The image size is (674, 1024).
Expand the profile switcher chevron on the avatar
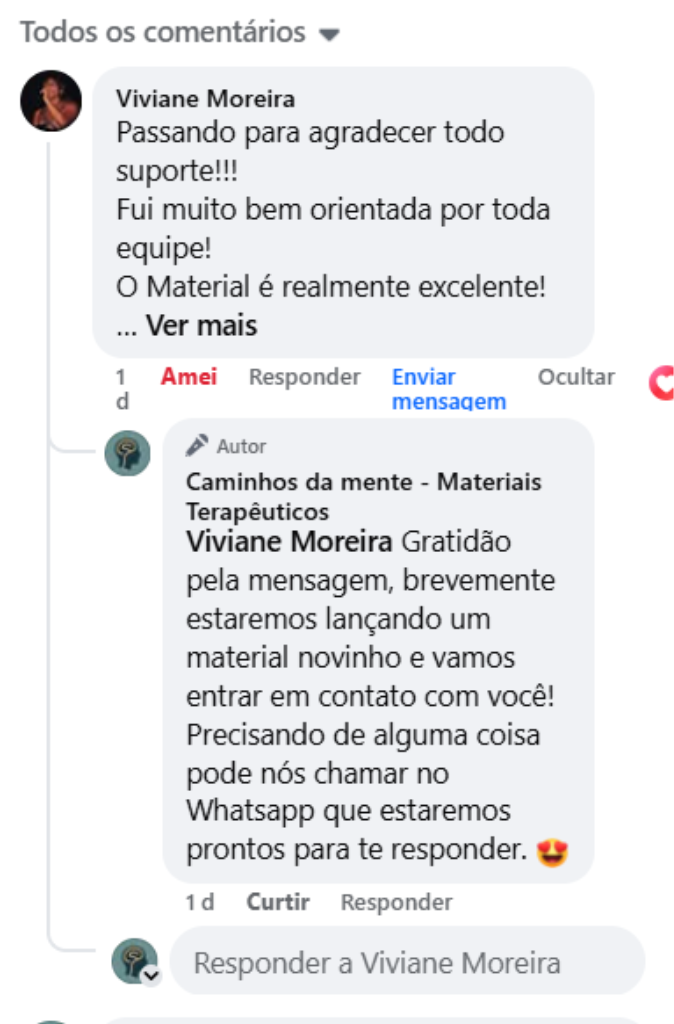pyautogui.click(x=151, y=976)
